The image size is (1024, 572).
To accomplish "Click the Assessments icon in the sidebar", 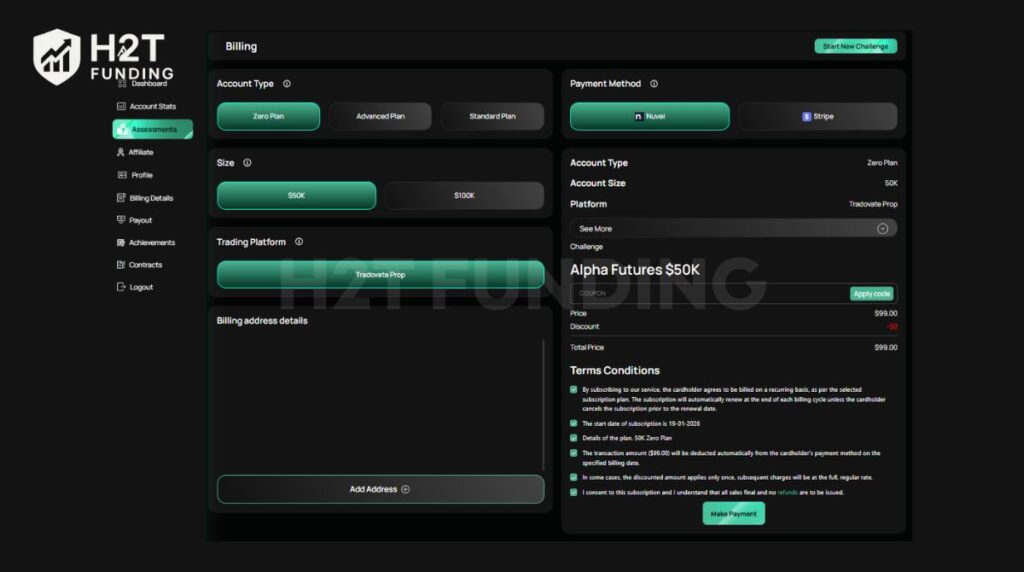I will point(122,129).
